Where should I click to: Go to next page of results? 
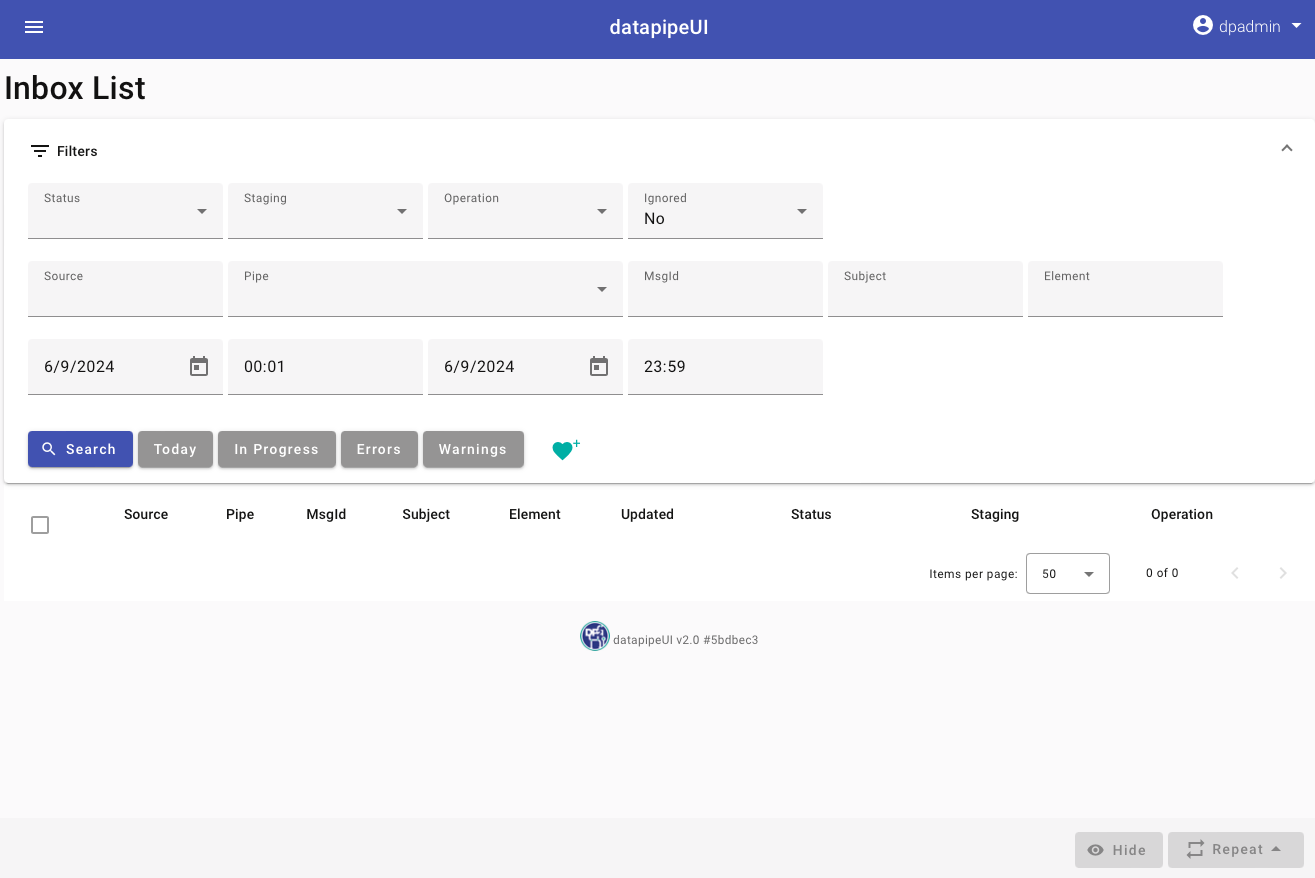point(1283,573)
